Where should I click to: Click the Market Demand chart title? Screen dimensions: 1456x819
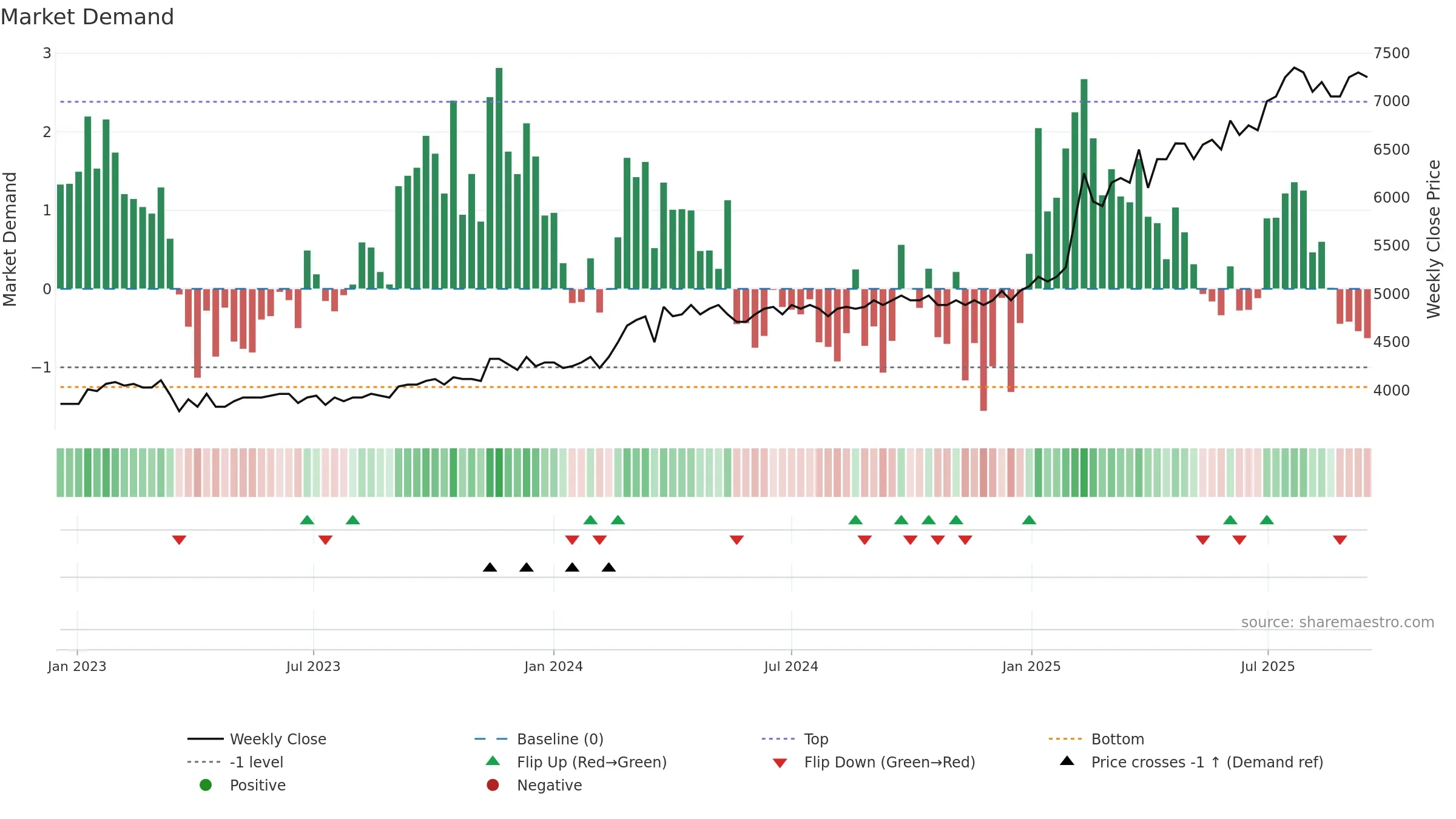(x=87, y=17)
